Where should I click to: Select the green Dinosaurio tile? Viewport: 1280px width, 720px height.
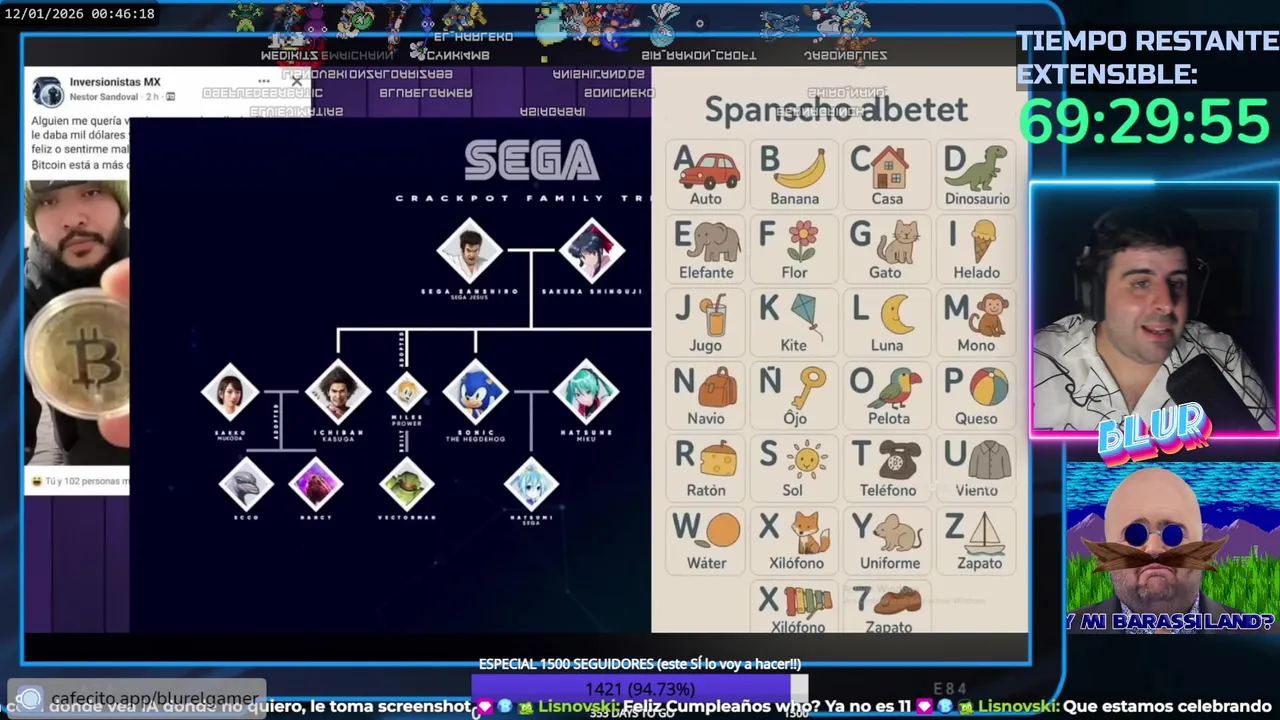977,175
